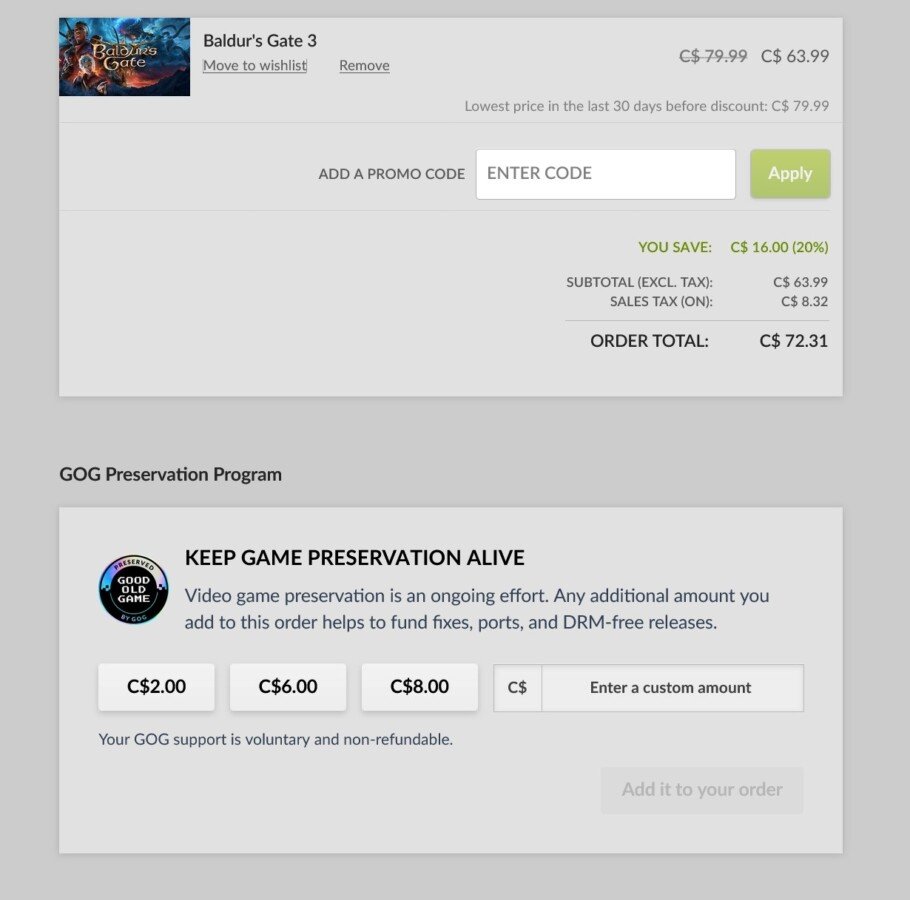Select the C$2.00 donation amount
Viewport: 910px width, 900px height.
pyautogui.click(x=156, y=687)
